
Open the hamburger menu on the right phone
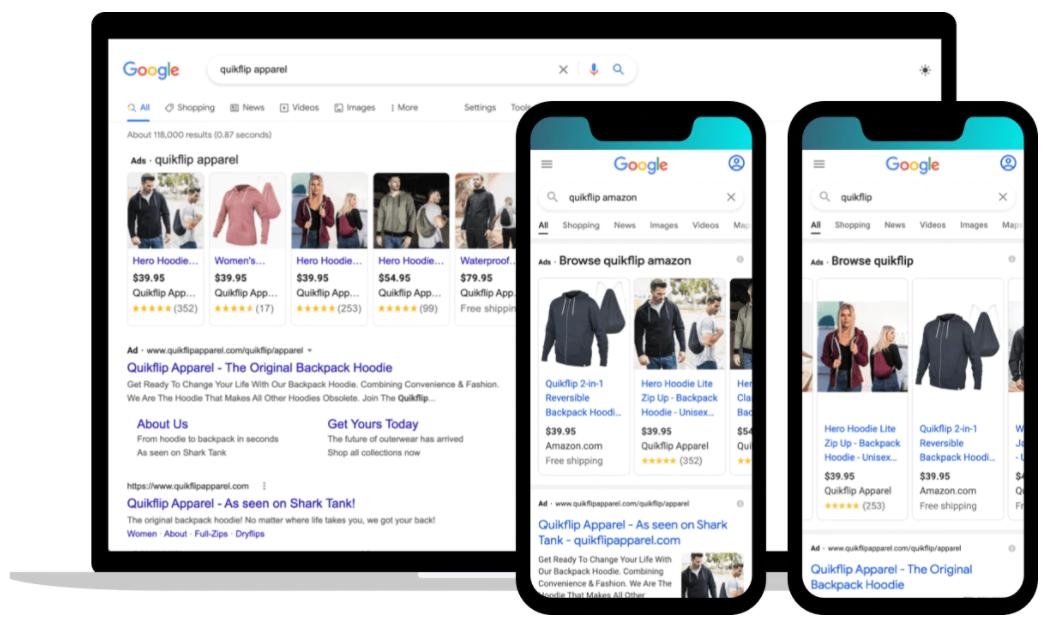[x=819, y=164]
